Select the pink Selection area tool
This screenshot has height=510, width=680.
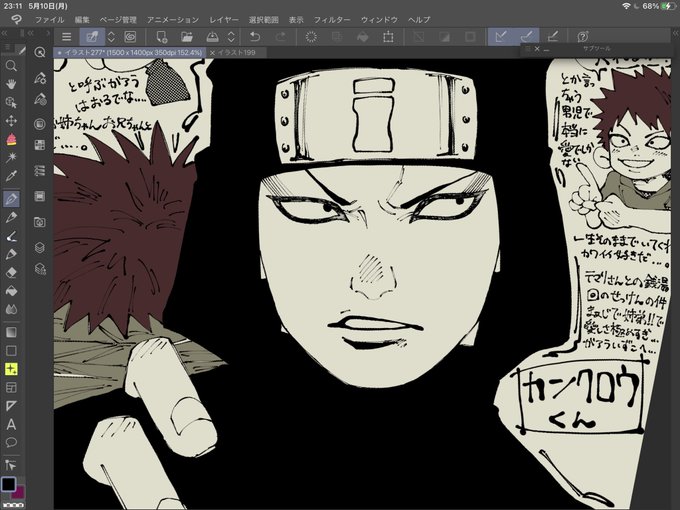pyautogui.click(x=11, y=139)
